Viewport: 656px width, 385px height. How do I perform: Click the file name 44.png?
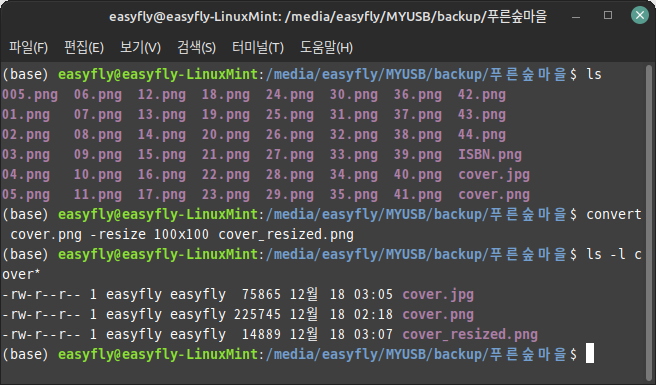click(482, 135)
